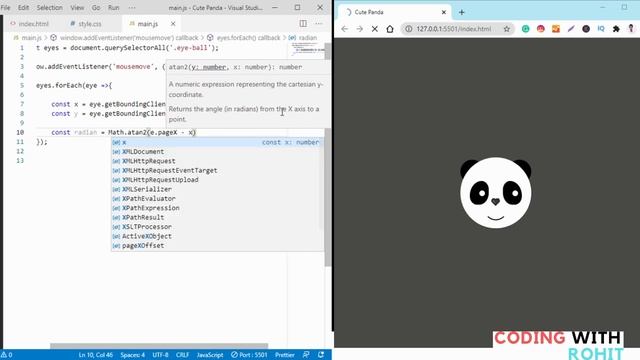Open feedback icon in status bar
640x360 pixels.
pyautogui.click(x=306, y=355)
